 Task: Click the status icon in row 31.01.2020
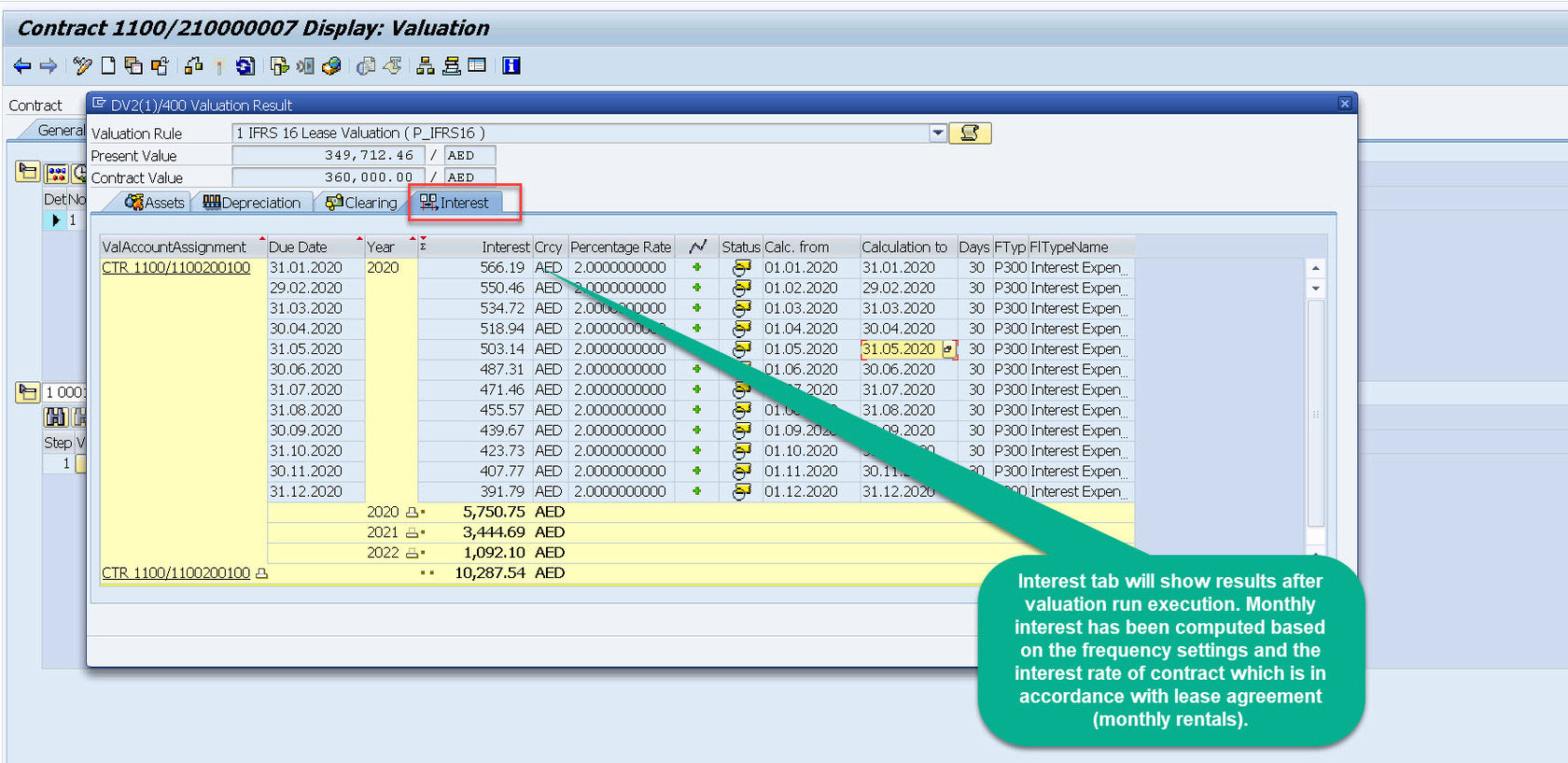tap(742, 268)
